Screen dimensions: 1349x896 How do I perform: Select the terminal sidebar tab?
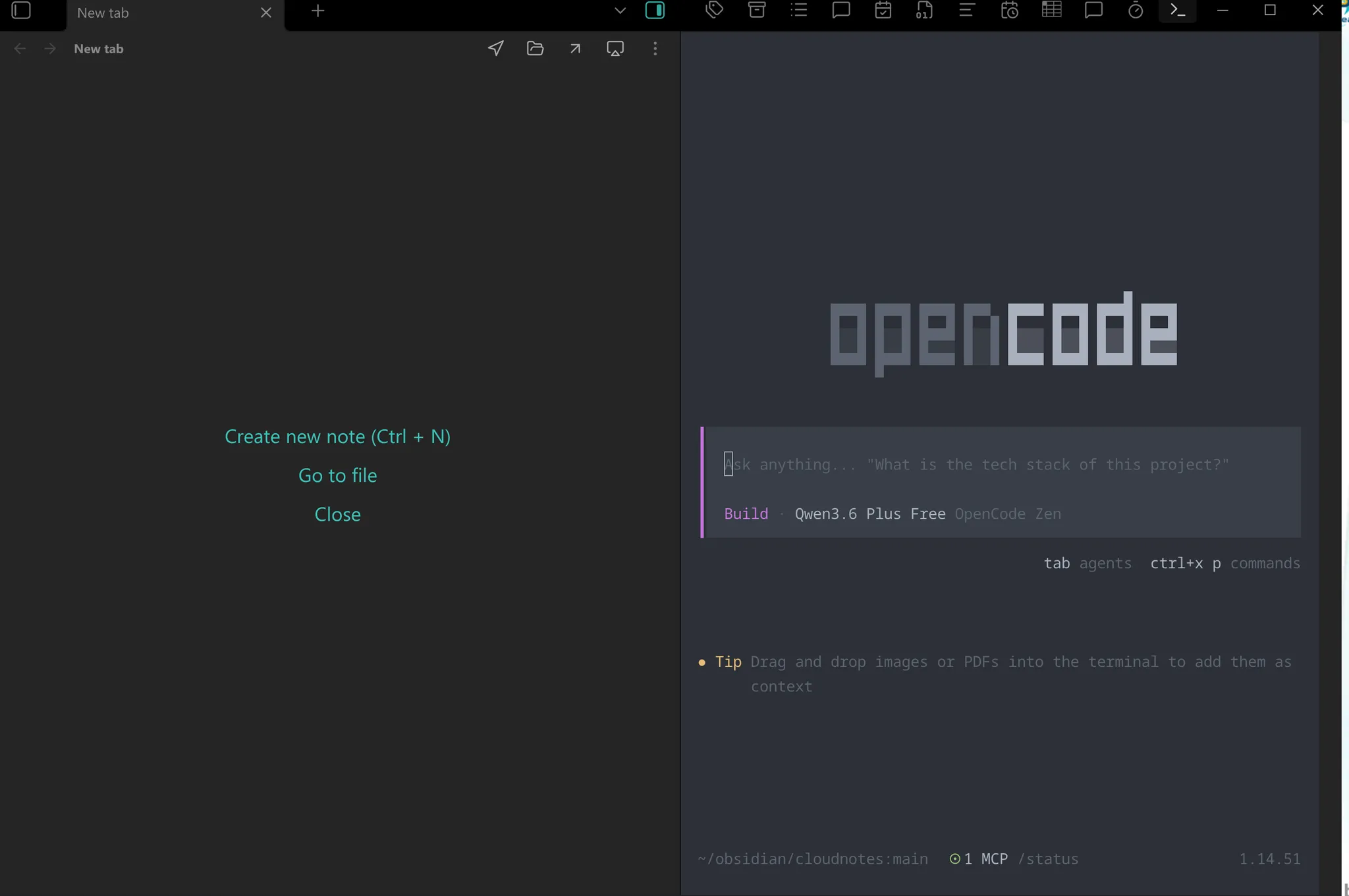click(1178, 11)
